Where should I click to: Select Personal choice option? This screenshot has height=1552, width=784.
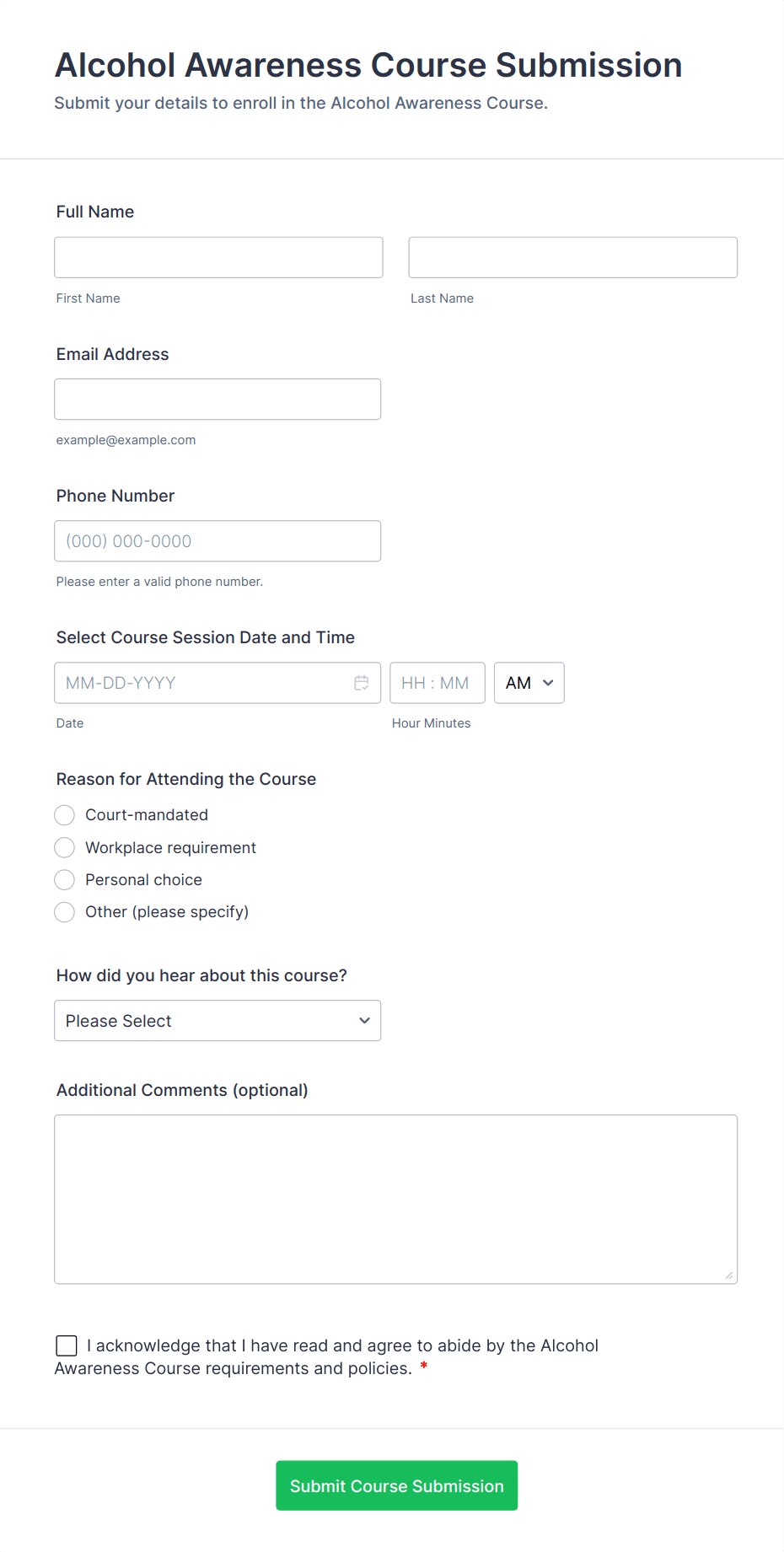point(64,879)
